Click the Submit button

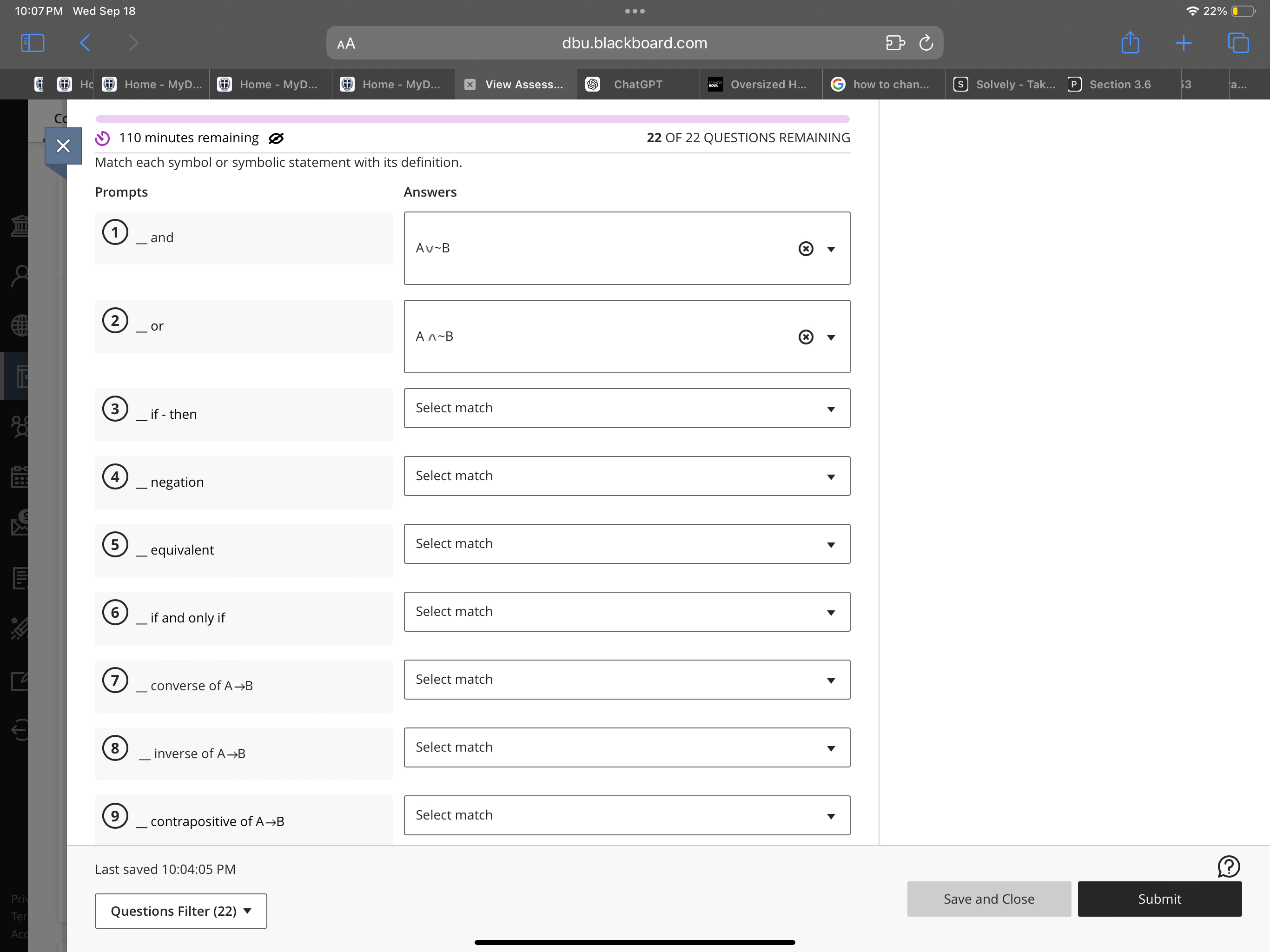(x=1159, y=899)
